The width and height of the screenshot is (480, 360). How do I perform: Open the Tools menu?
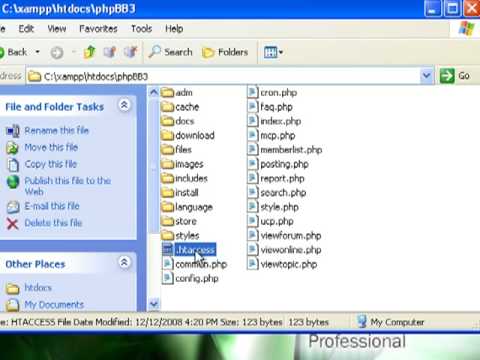pyautogui.click(x=142, y=29)
